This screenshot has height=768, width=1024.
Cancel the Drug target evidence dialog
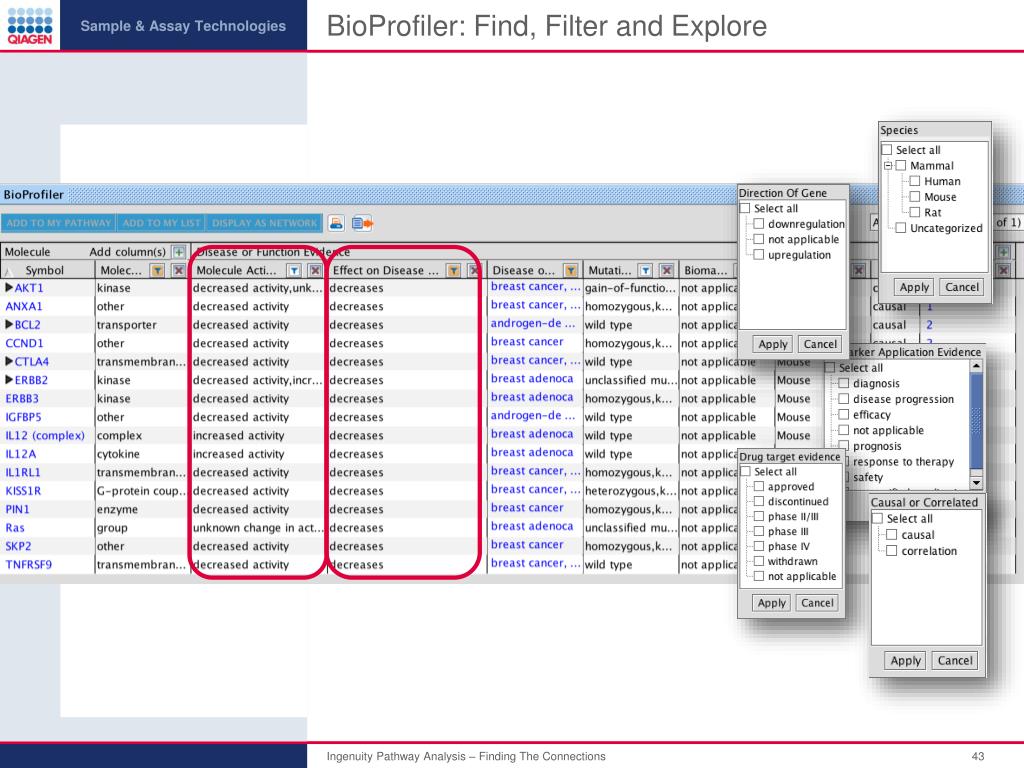point(817,603)
